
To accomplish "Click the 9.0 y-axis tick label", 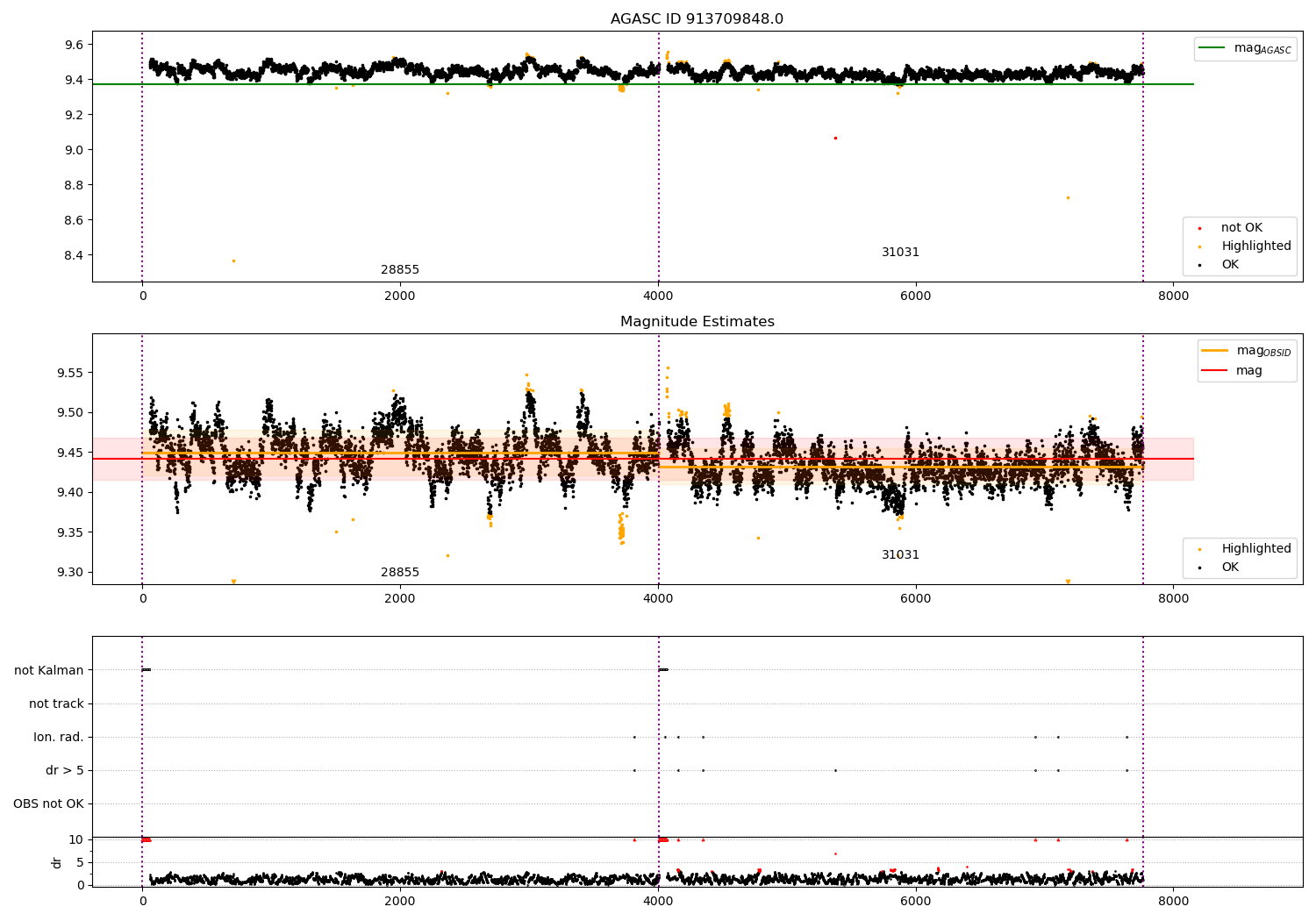I will click(74, 150).
